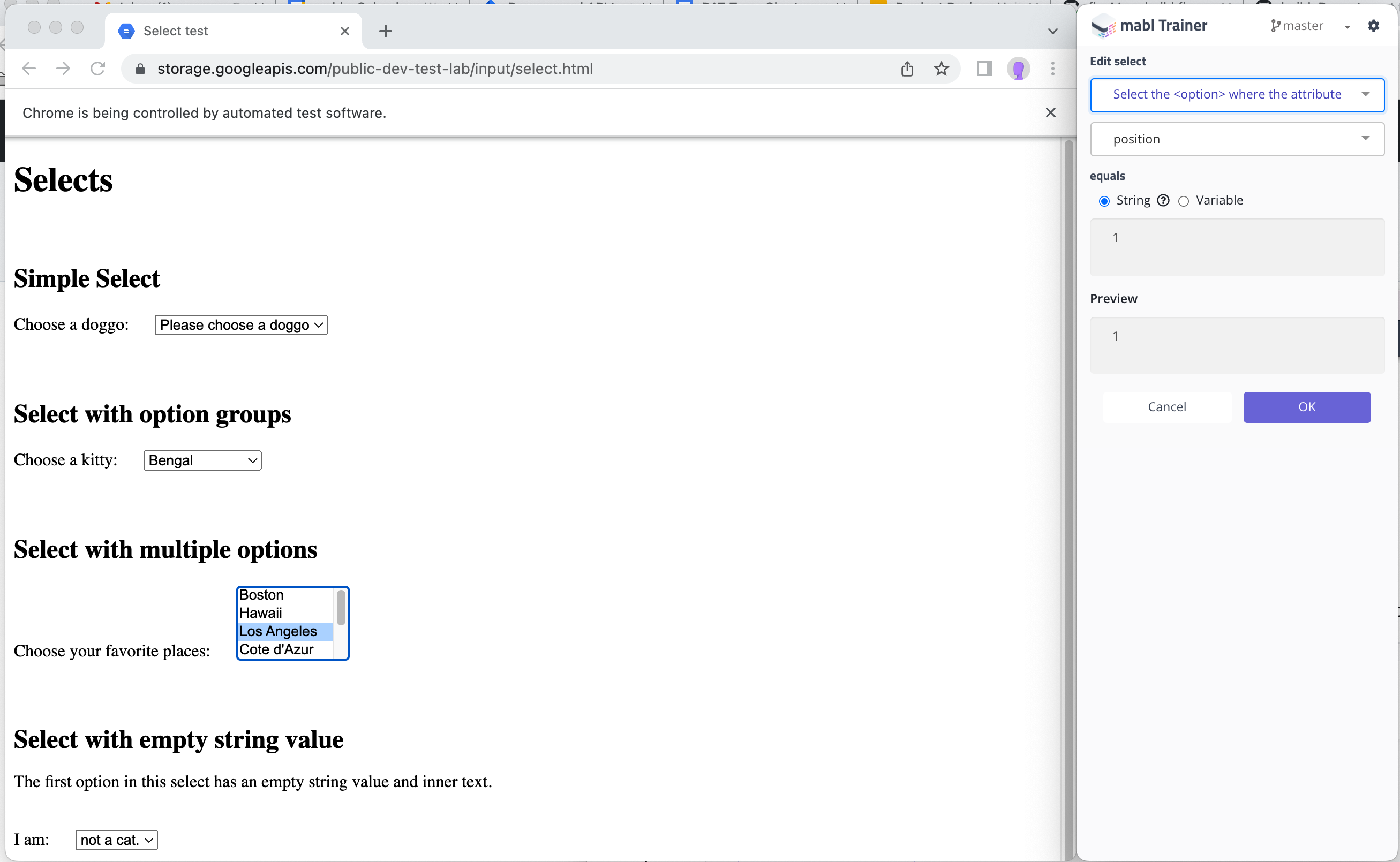Click the Cancel button
The width and height of the screenshot is (1400, 862).
pos(1166,407)
